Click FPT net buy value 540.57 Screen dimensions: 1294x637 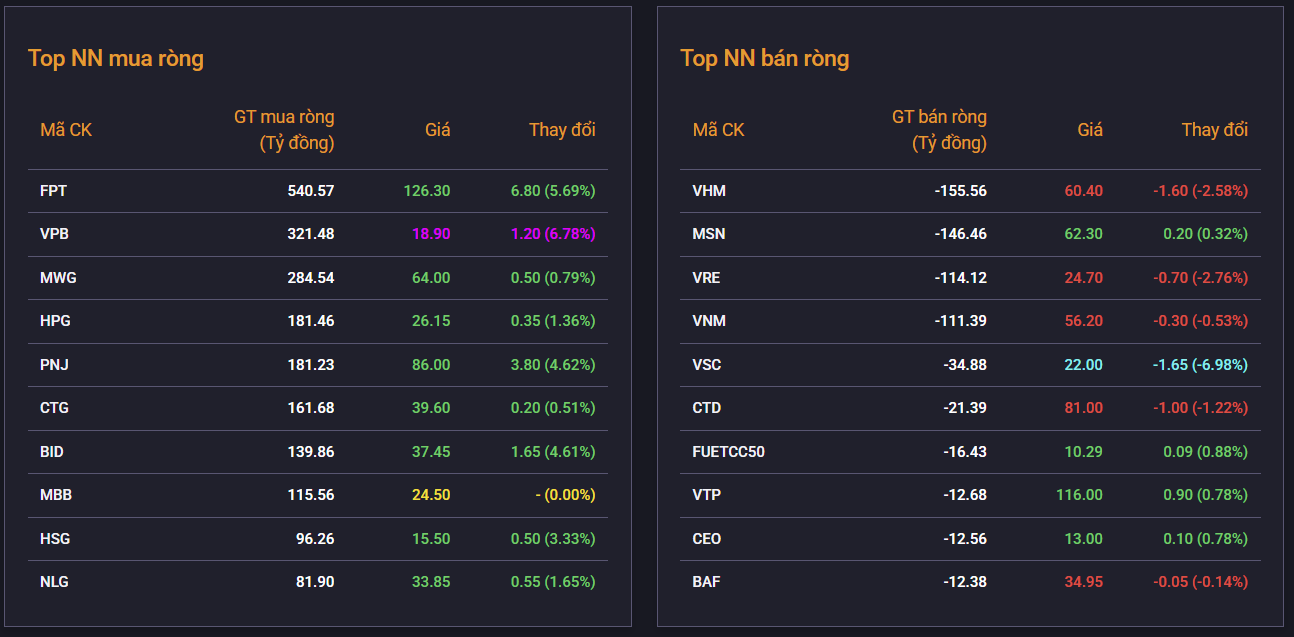pos(309,191)
